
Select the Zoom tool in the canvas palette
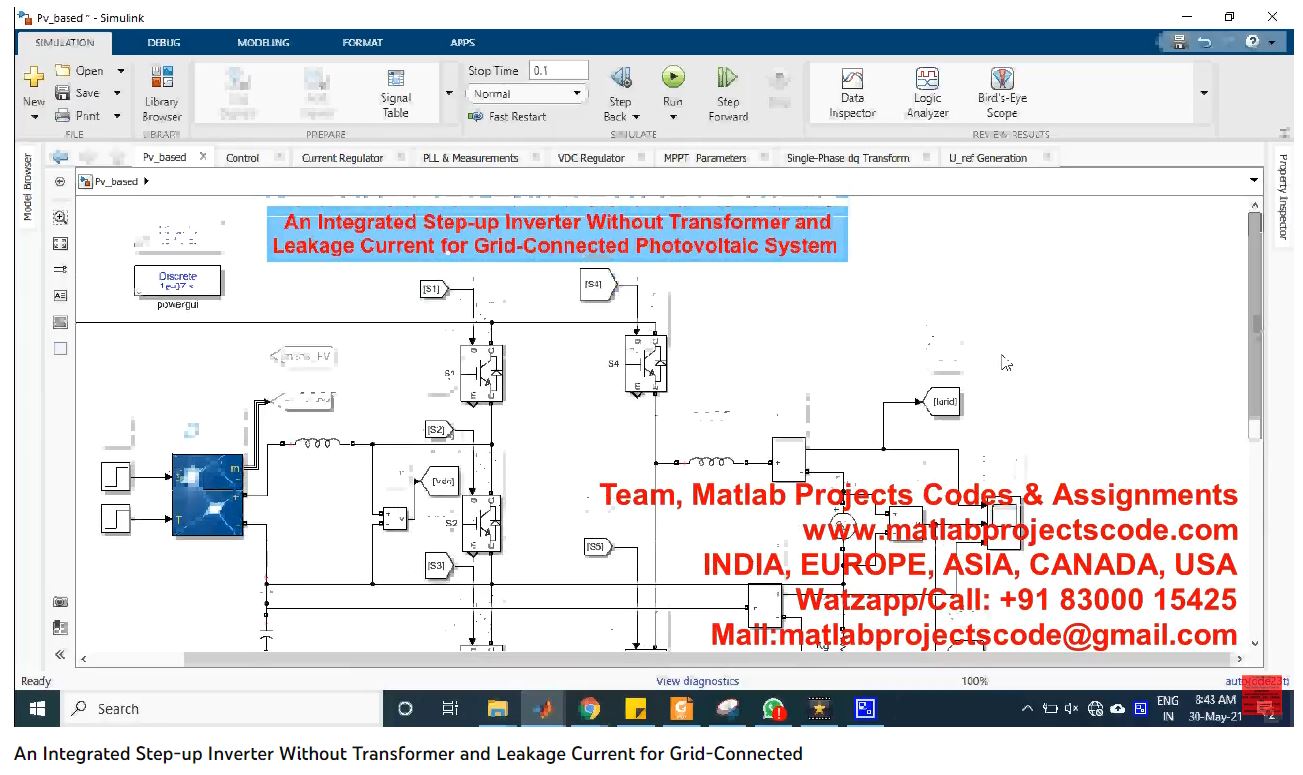tap(60, 217)
